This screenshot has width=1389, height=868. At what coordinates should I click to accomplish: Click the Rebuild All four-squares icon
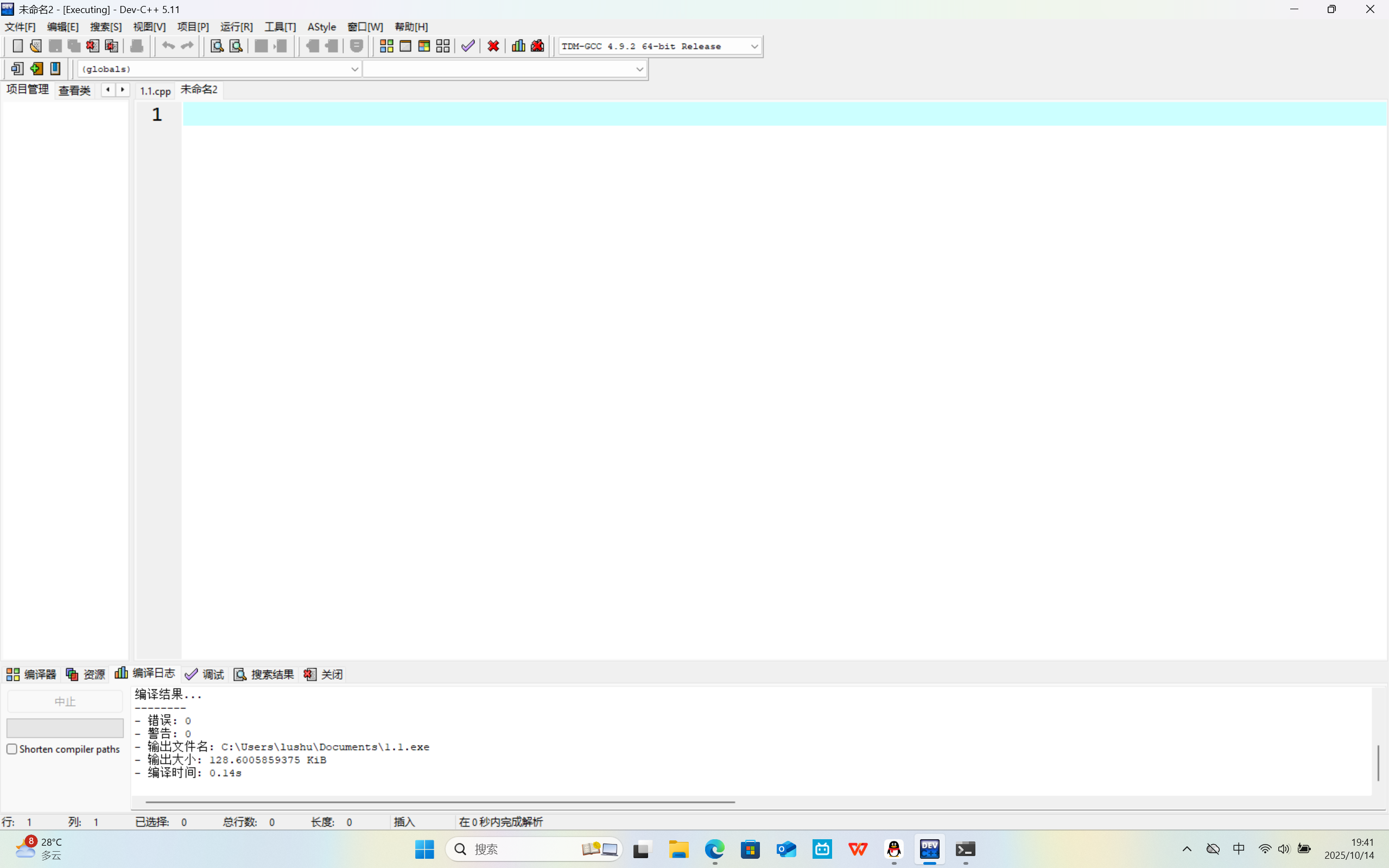pos(442,46)
